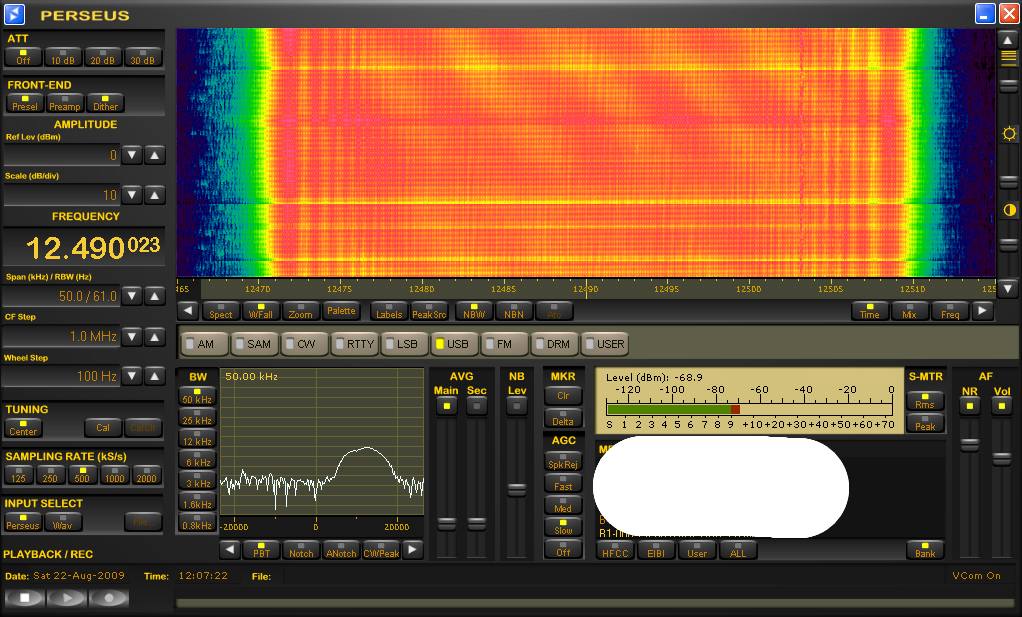Decrease Ref Lev with down arrow
This screenshot has width=1022, height=617.
point(132,155)
